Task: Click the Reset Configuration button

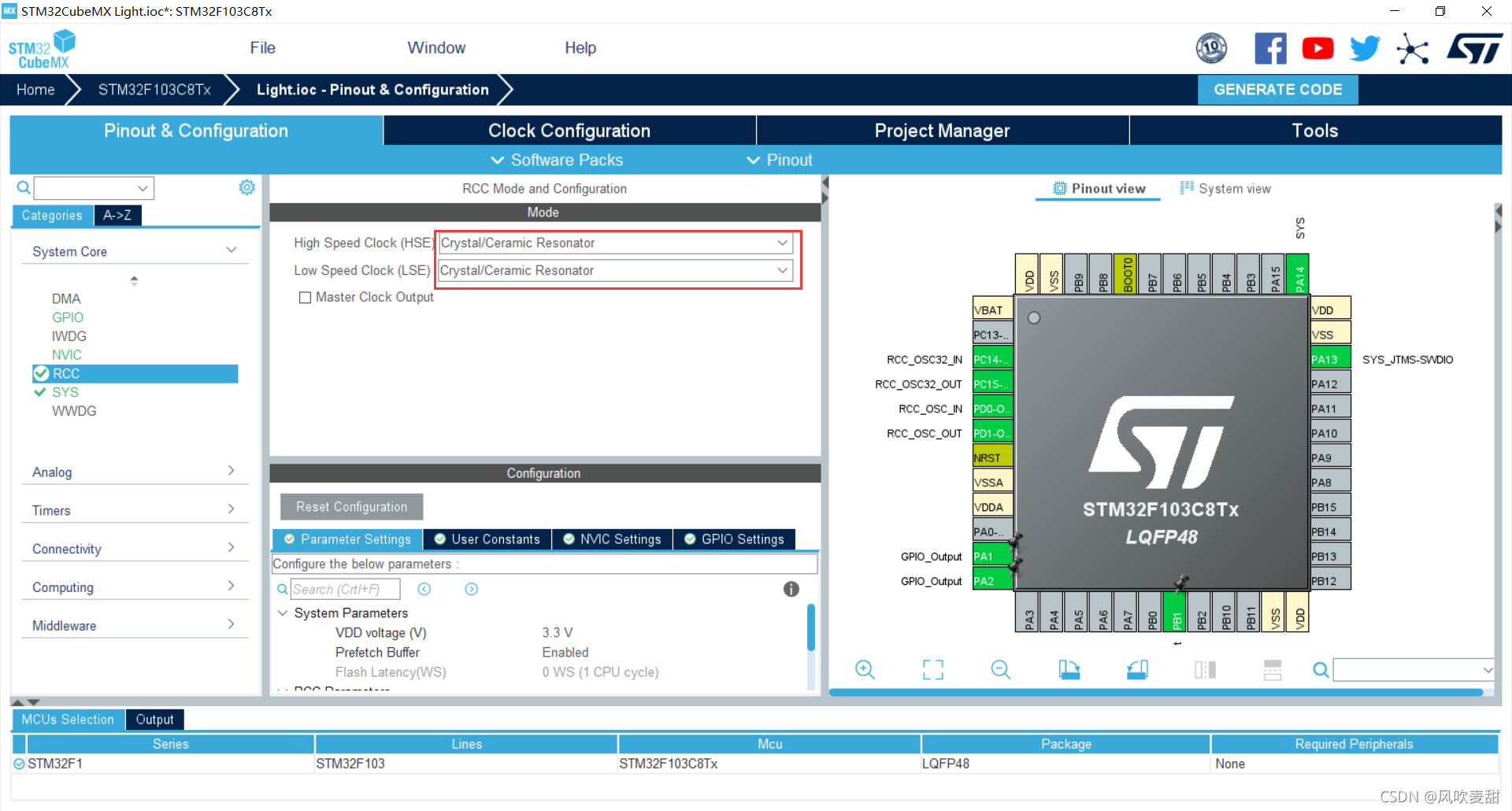Action: click(351, 507)
